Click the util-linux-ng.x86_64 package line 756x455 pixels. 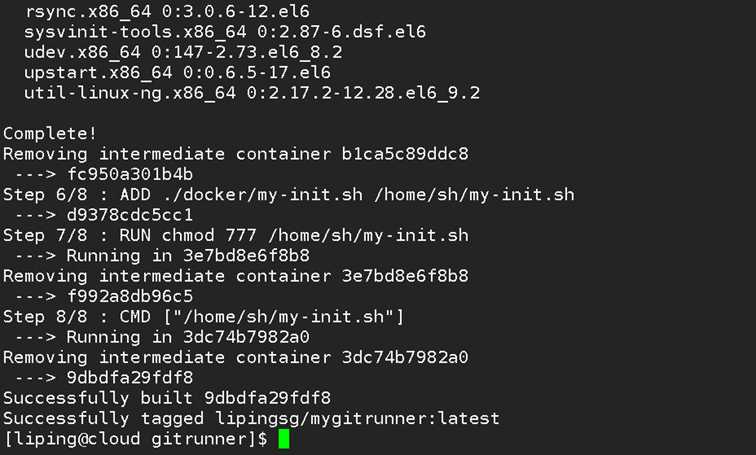pos(252,93)
